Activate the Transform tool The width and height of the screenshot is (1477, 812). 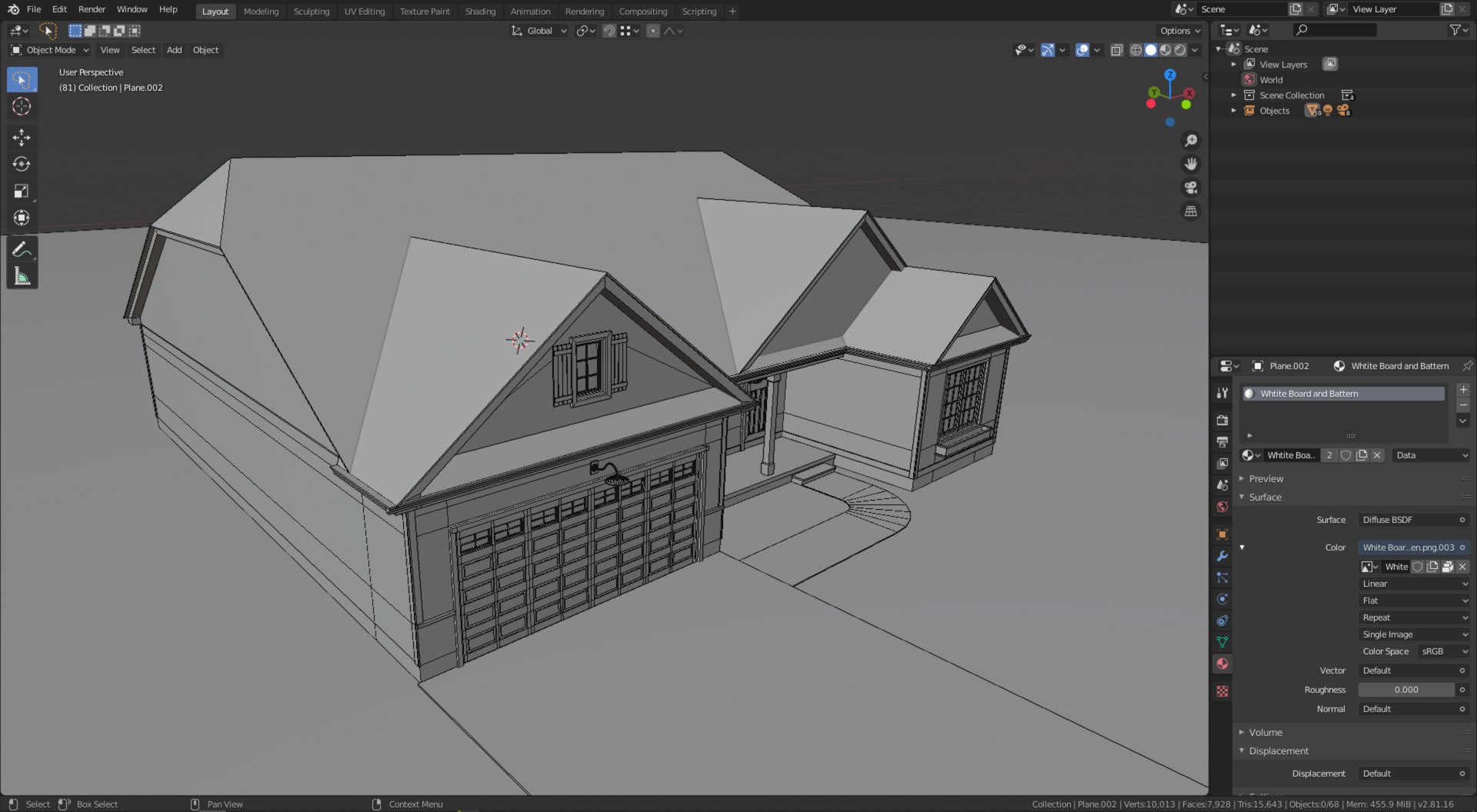[22, 218]
